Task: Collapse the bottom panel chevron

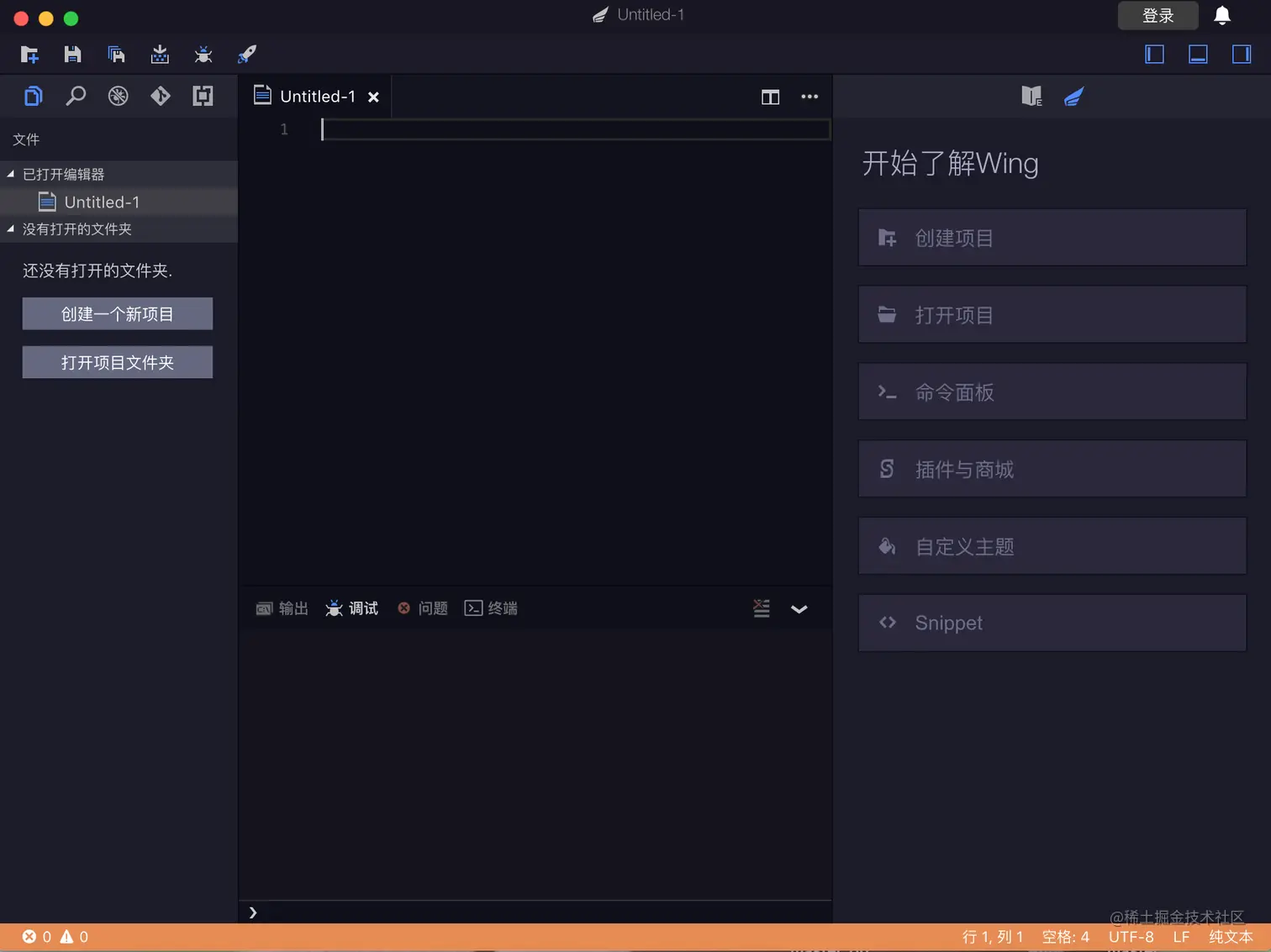Action: point(799,609)
